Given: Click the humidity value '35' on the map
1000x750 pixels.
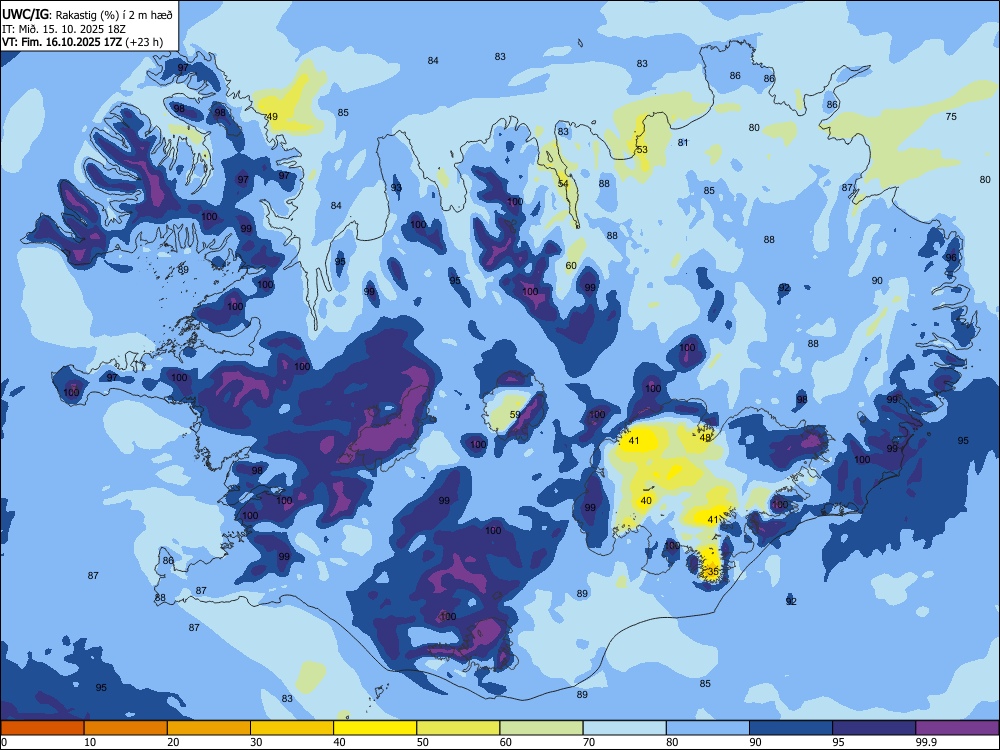Looking at the screenshot, I should [x=714, y=571].
